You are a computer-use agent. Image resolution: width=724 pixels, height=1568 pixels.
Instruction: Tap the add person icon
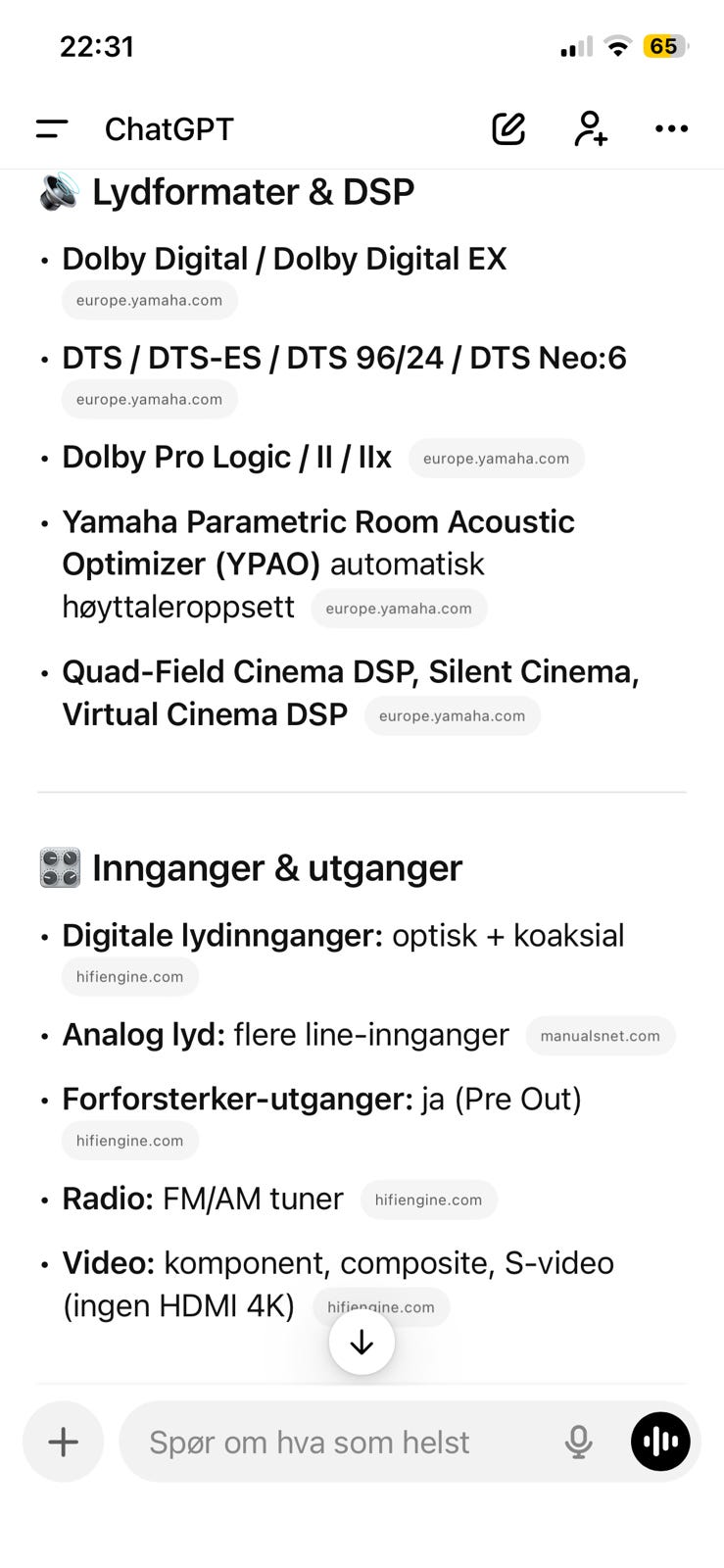click(590, 128)
